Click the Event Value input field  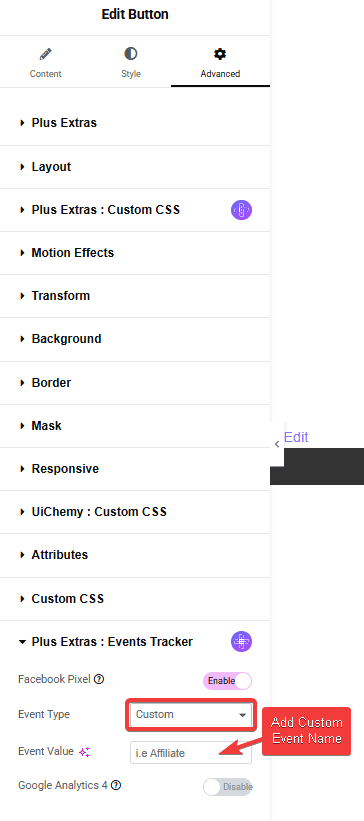click(x=191, y=753)
